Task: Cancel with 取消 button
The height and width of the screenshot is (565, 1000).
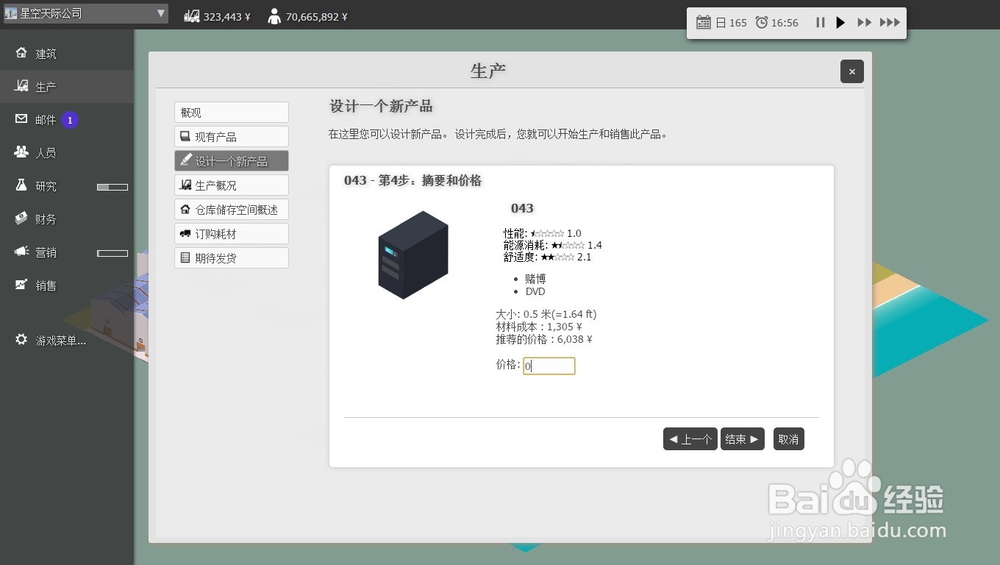Action: [788, 439]
